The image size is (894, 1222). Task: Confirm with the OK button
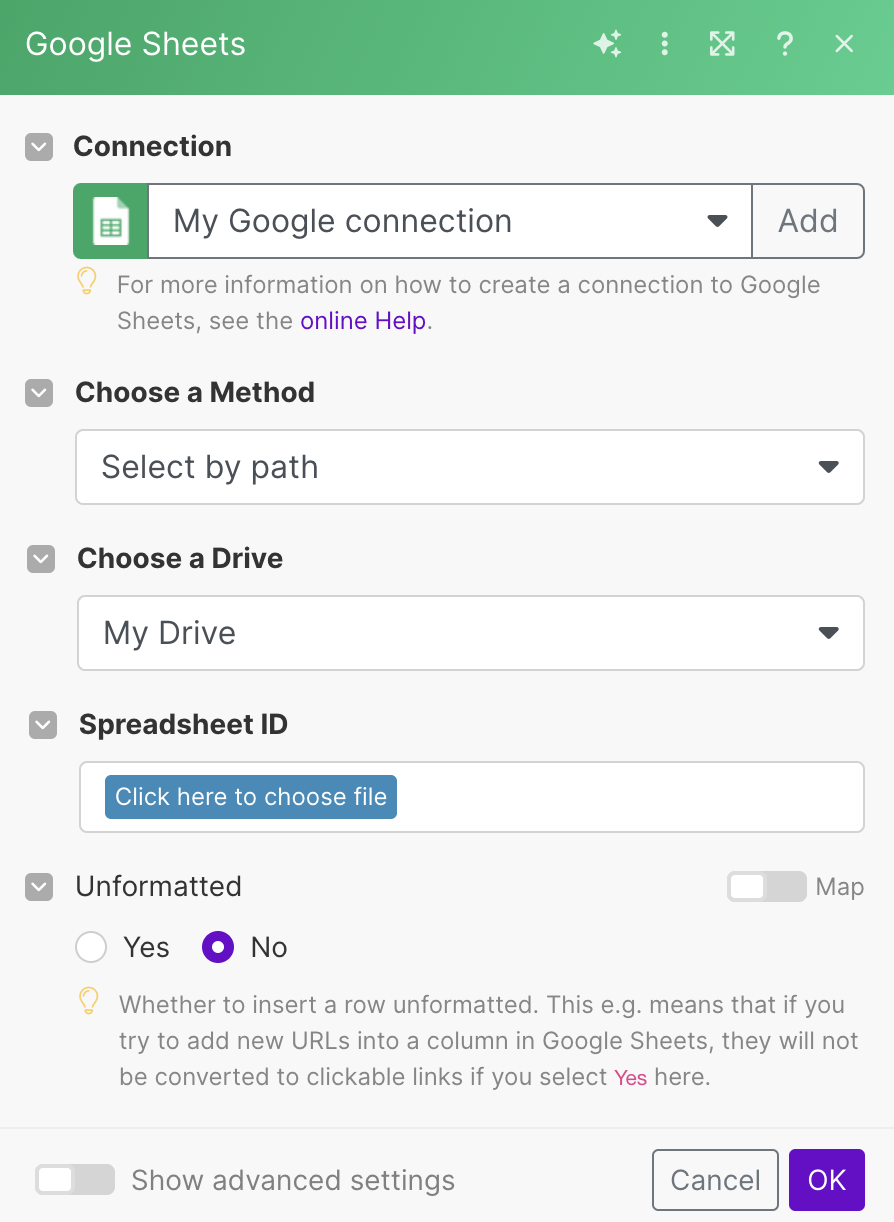pos(827,1180)
